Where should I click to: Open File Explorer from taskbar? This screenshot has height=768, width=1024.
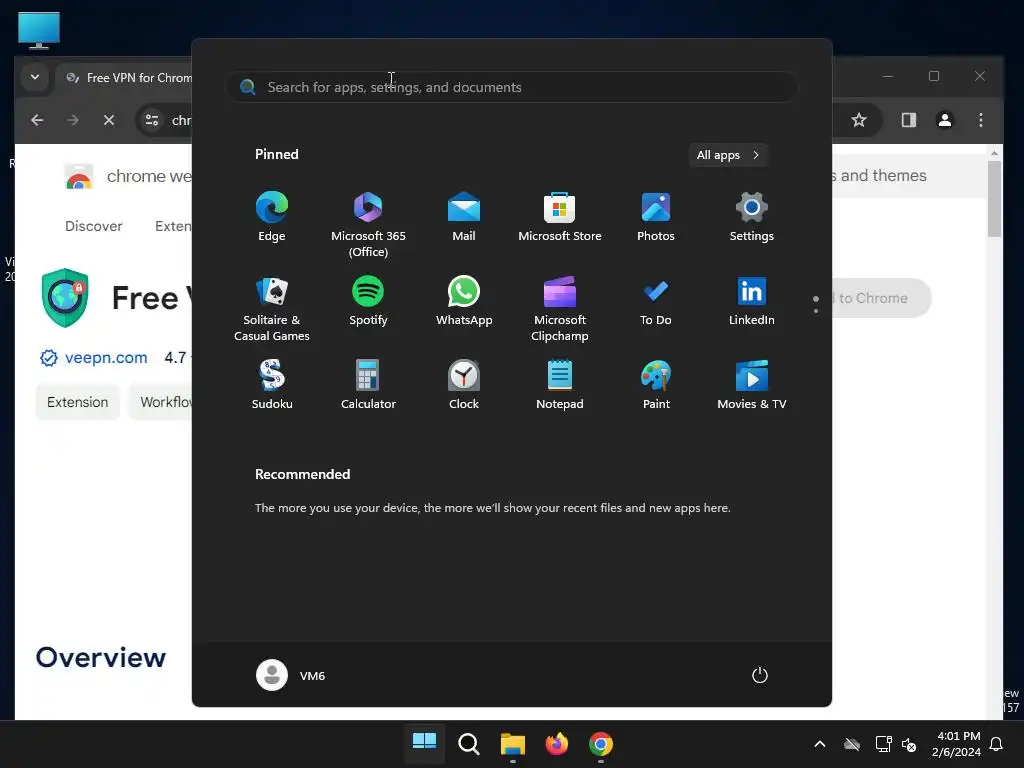pos(513,743)
